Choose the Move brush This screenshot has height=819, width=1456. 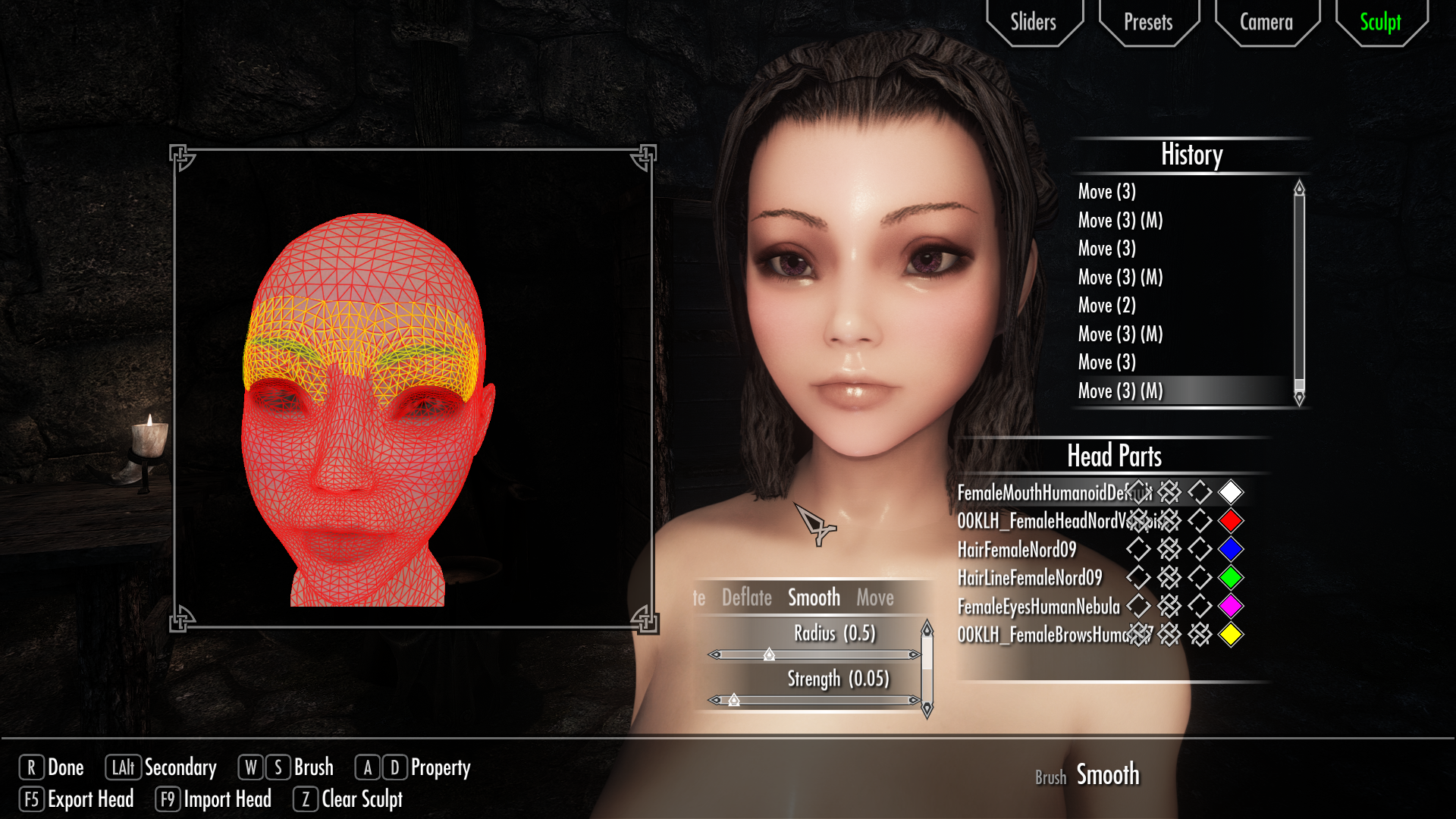(875, 598)
